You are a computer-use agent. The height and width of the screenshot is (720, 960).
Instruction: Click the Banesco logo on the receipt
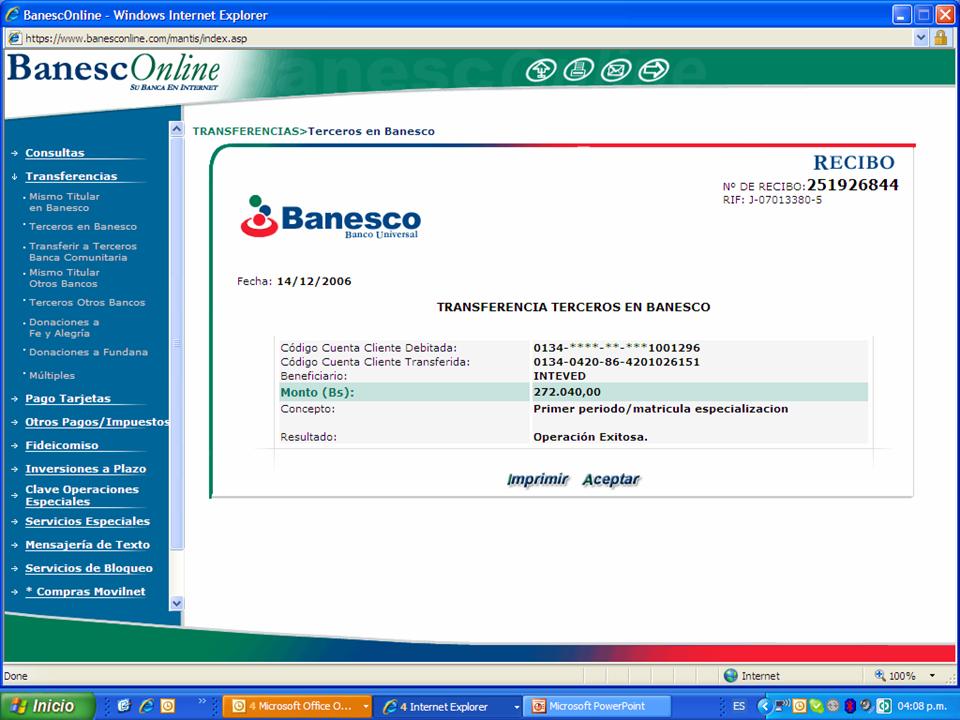(x=331, y=217)
